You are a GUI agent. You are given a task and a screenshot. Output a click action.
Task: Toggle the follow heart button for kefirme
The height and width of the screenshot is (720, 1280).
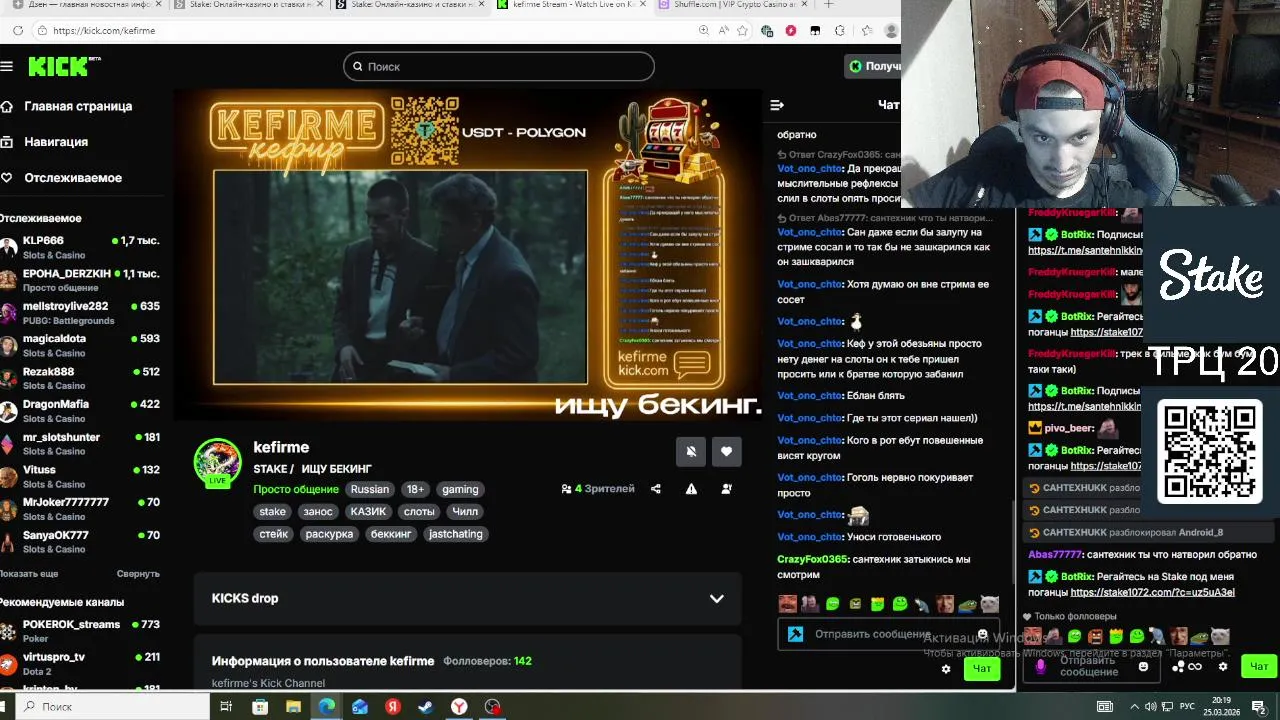click(727, 452)
